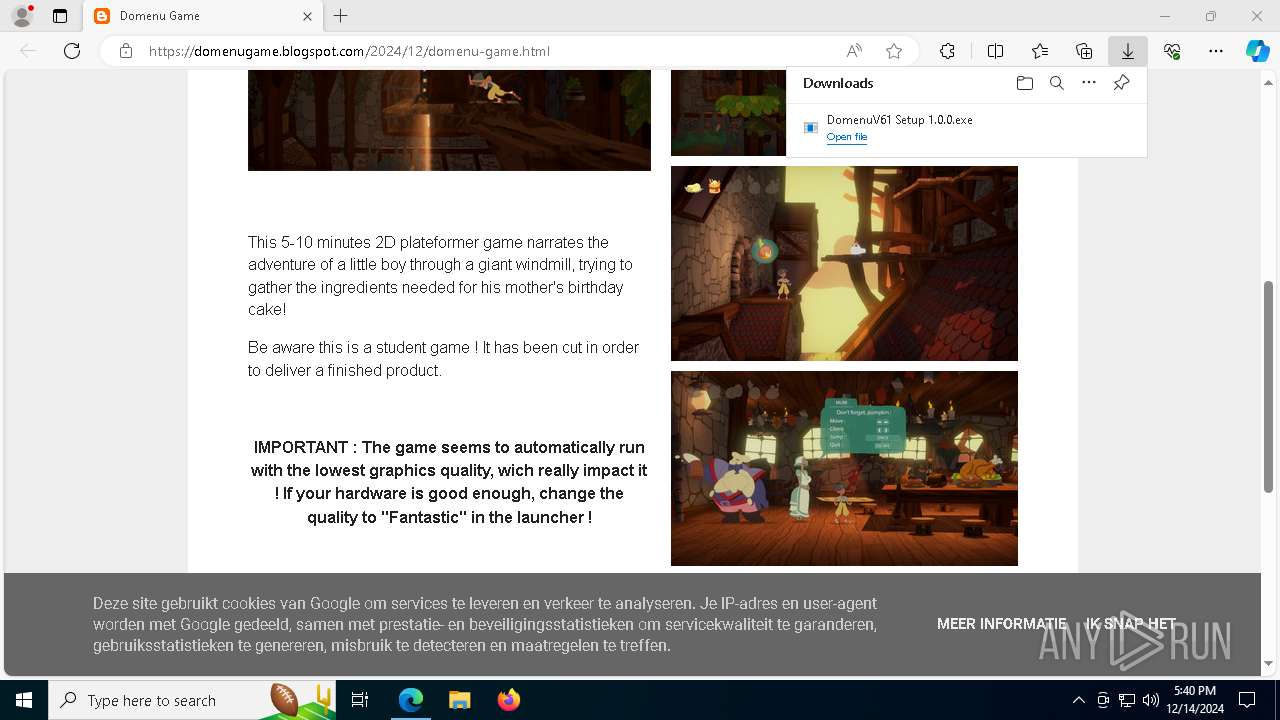The height and width of the screenshot is (720, 1280).
Task: Open Settings and more ellipsis menu
Action: [x=1216, y=51]
